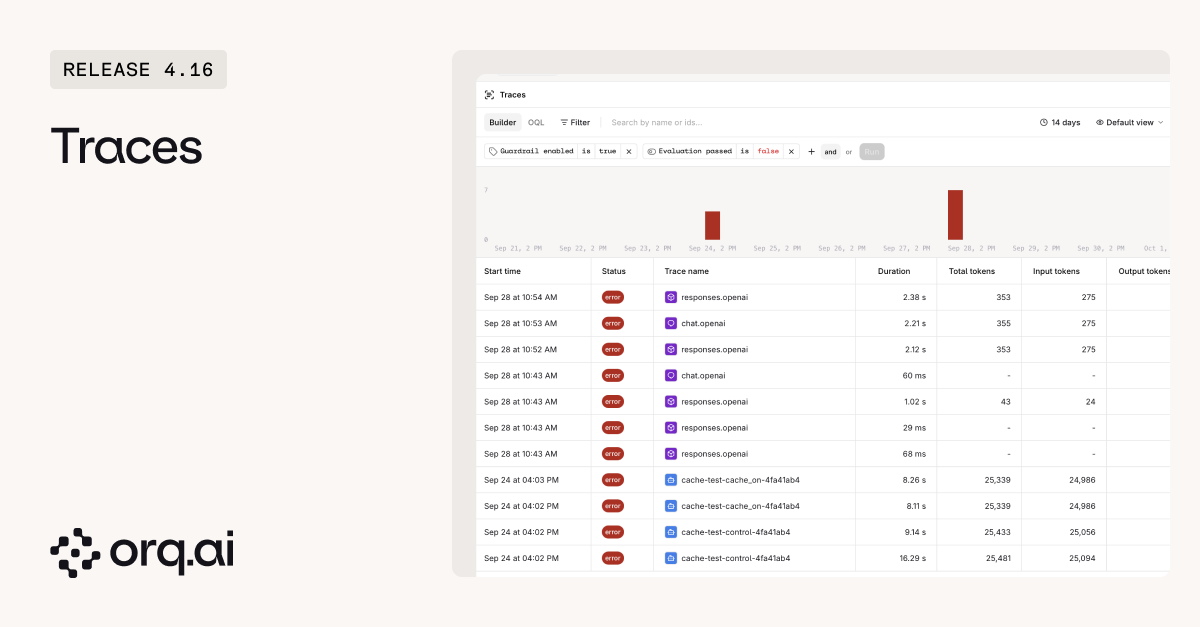1200x627 pixels.
Task: Click the icon of cache-test-cache_on trace lasting 8.11 s
Action: tap(671, 506)
